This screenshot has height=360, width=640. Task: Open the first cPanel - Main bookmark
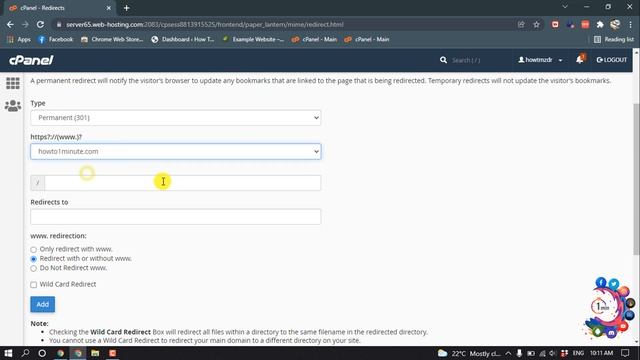(x=314, y=40)
